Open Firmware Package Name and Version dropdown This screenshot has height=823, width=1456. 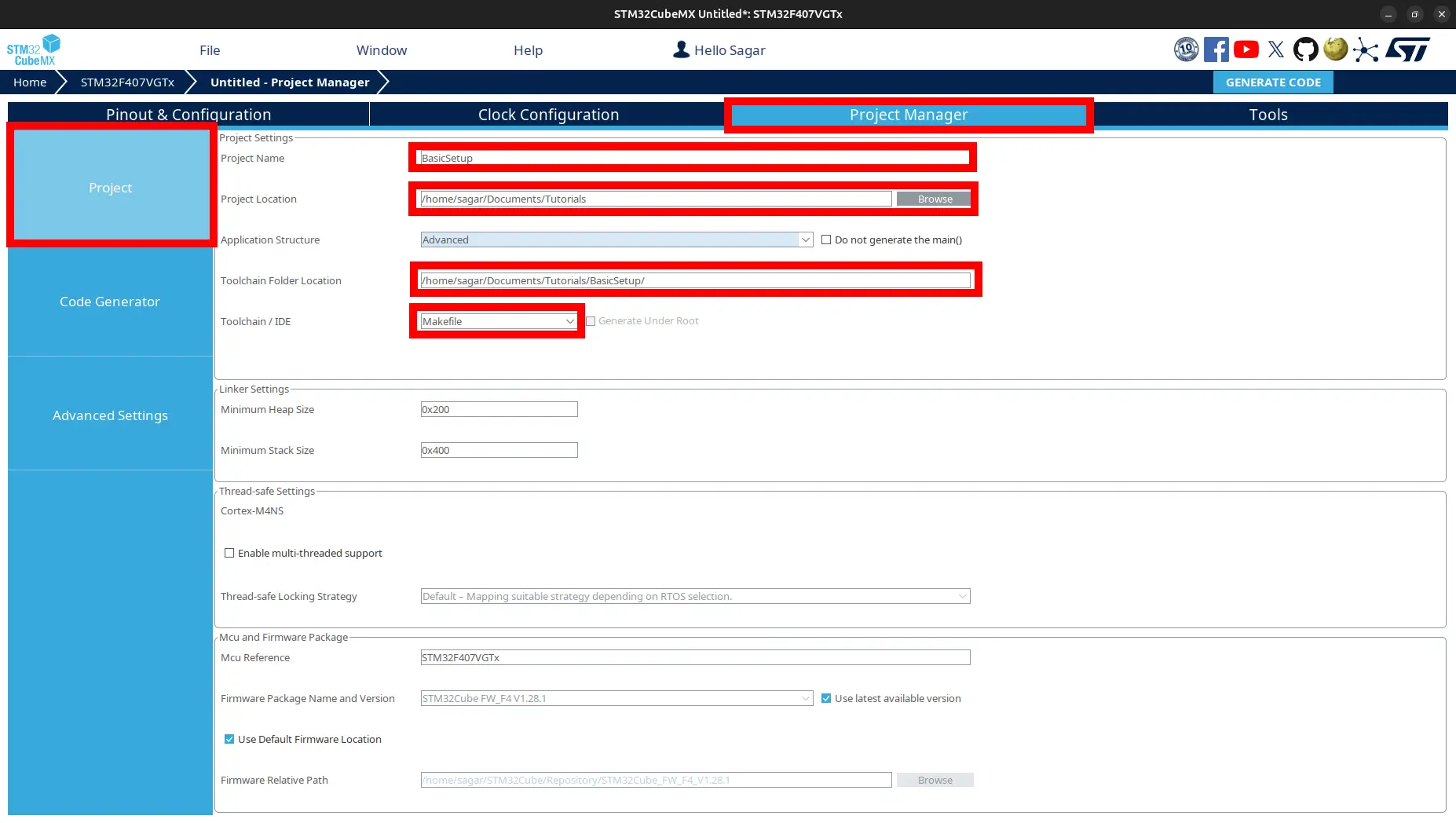616,698
